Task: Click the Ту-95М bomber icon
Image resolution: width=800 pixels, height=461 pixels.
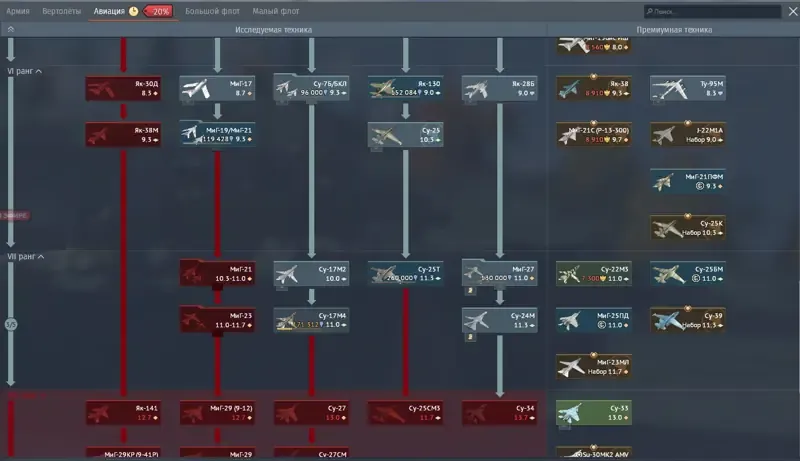Action: coord(668,89)
